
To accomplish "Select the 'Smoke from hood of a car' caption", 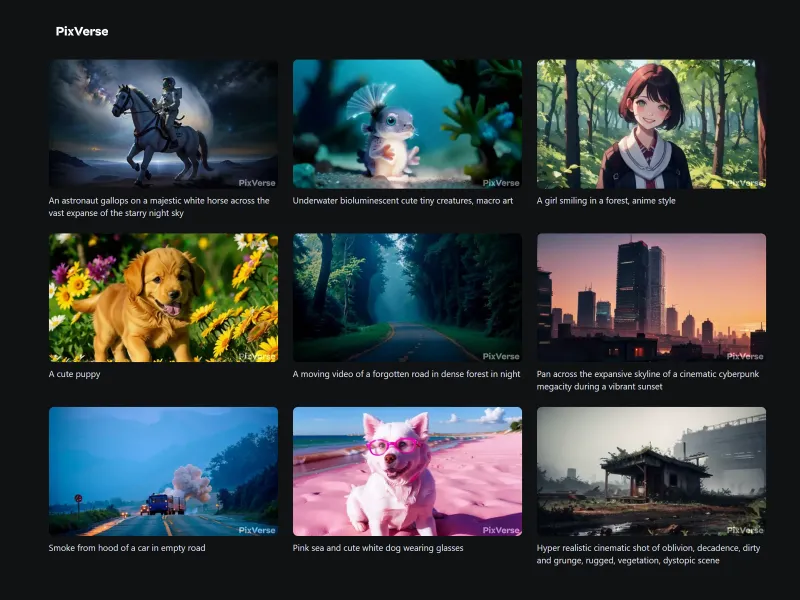I will click(125, 547).
